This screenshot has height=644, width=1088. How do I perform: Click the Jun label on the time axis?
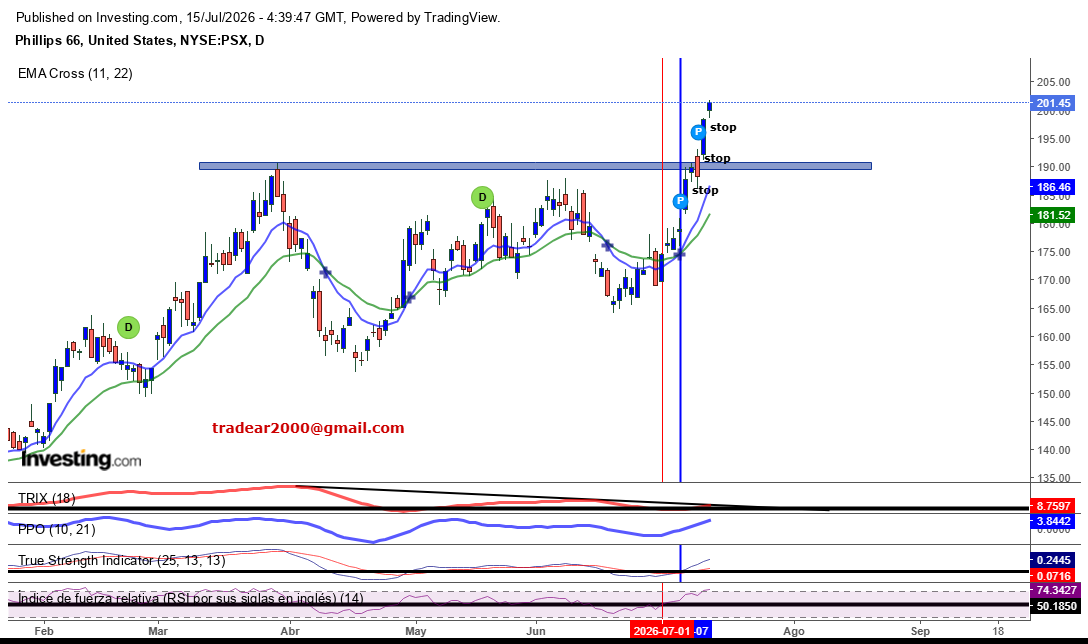(536, 631)
